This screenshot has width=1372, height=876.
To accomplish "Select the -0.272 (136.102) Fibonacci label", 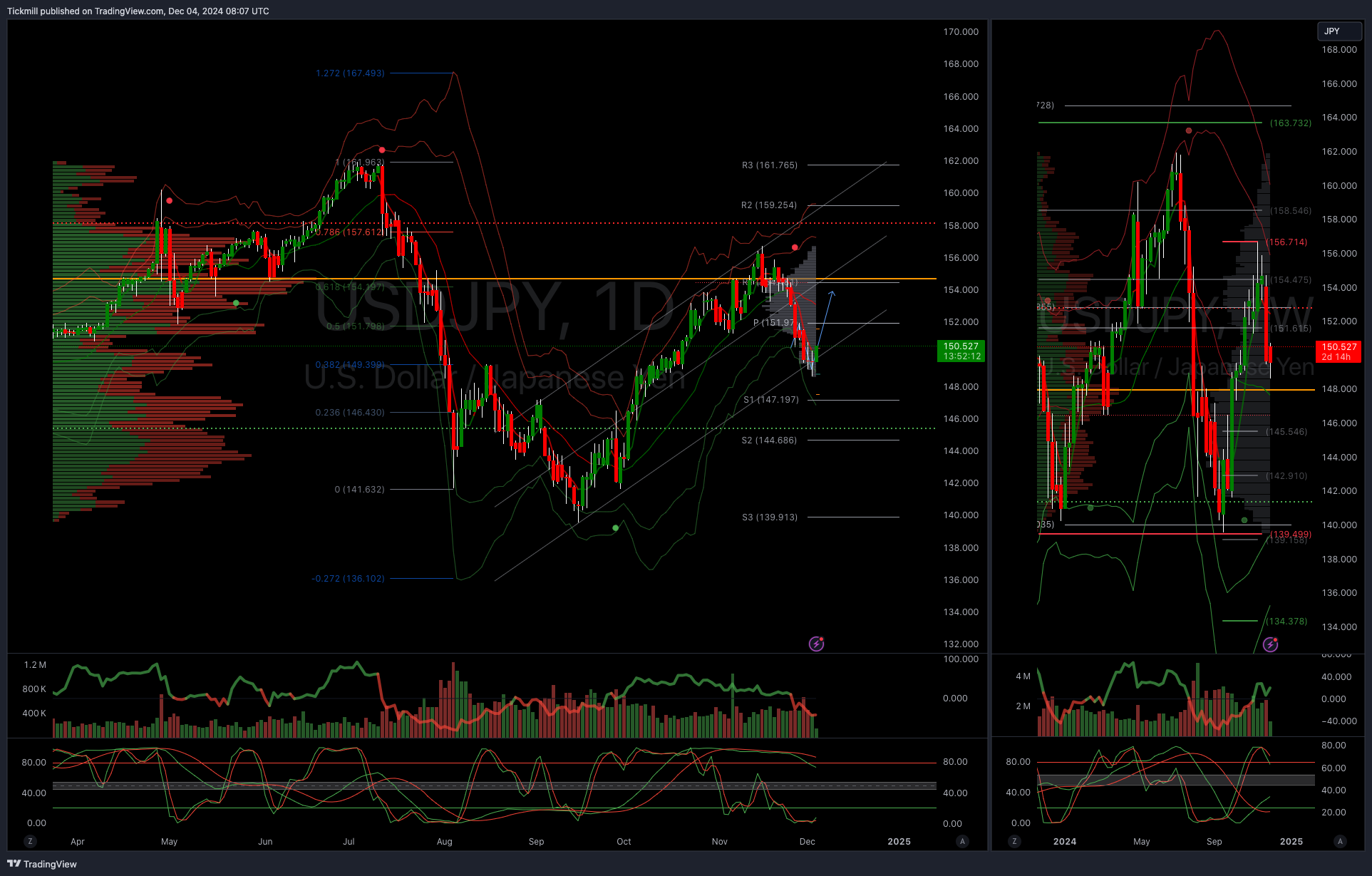I will click(348, 578).
